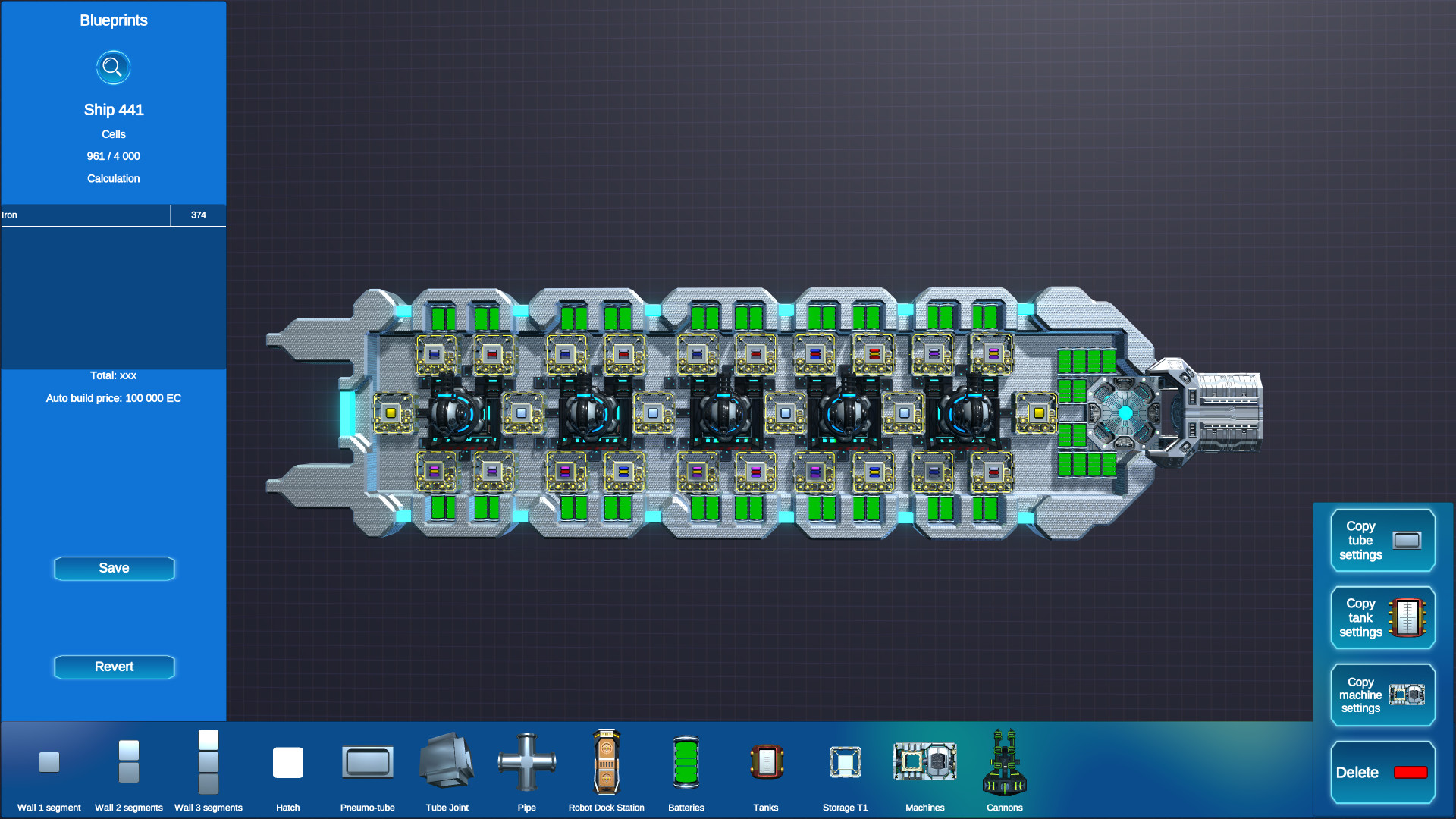
Task: Revert blueprint changes
Action: coord(114,667)
